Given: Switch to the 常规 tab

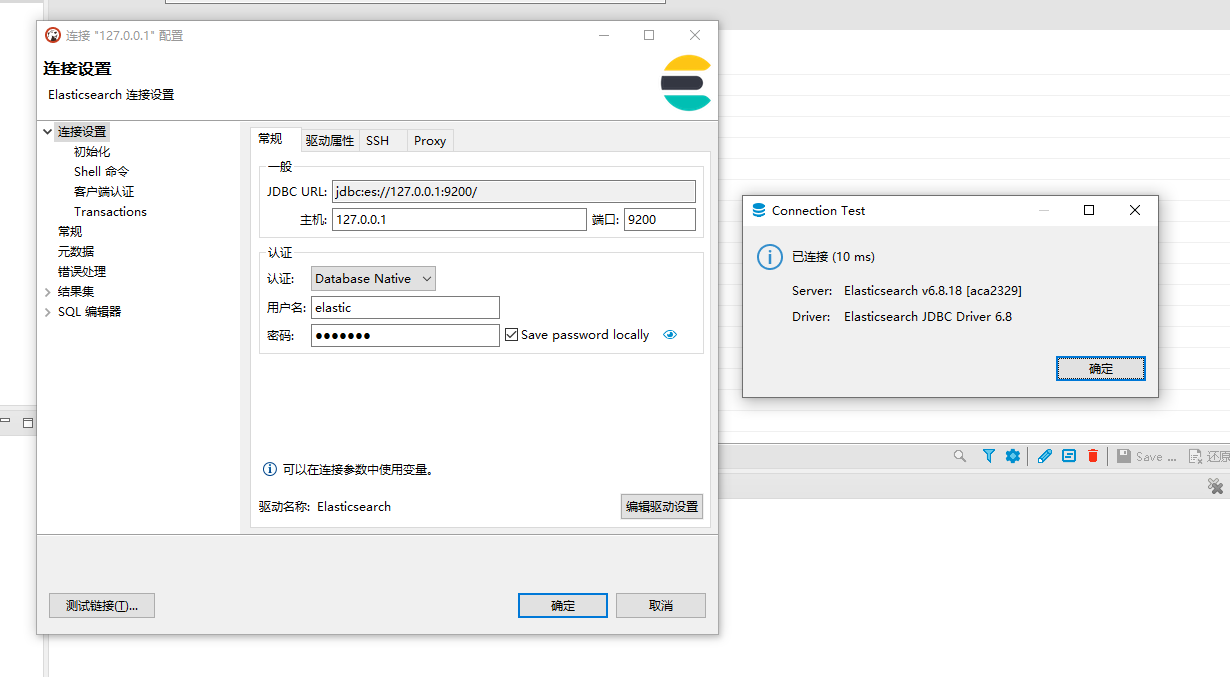Looking at the screenshot, I should click(275, 139).
